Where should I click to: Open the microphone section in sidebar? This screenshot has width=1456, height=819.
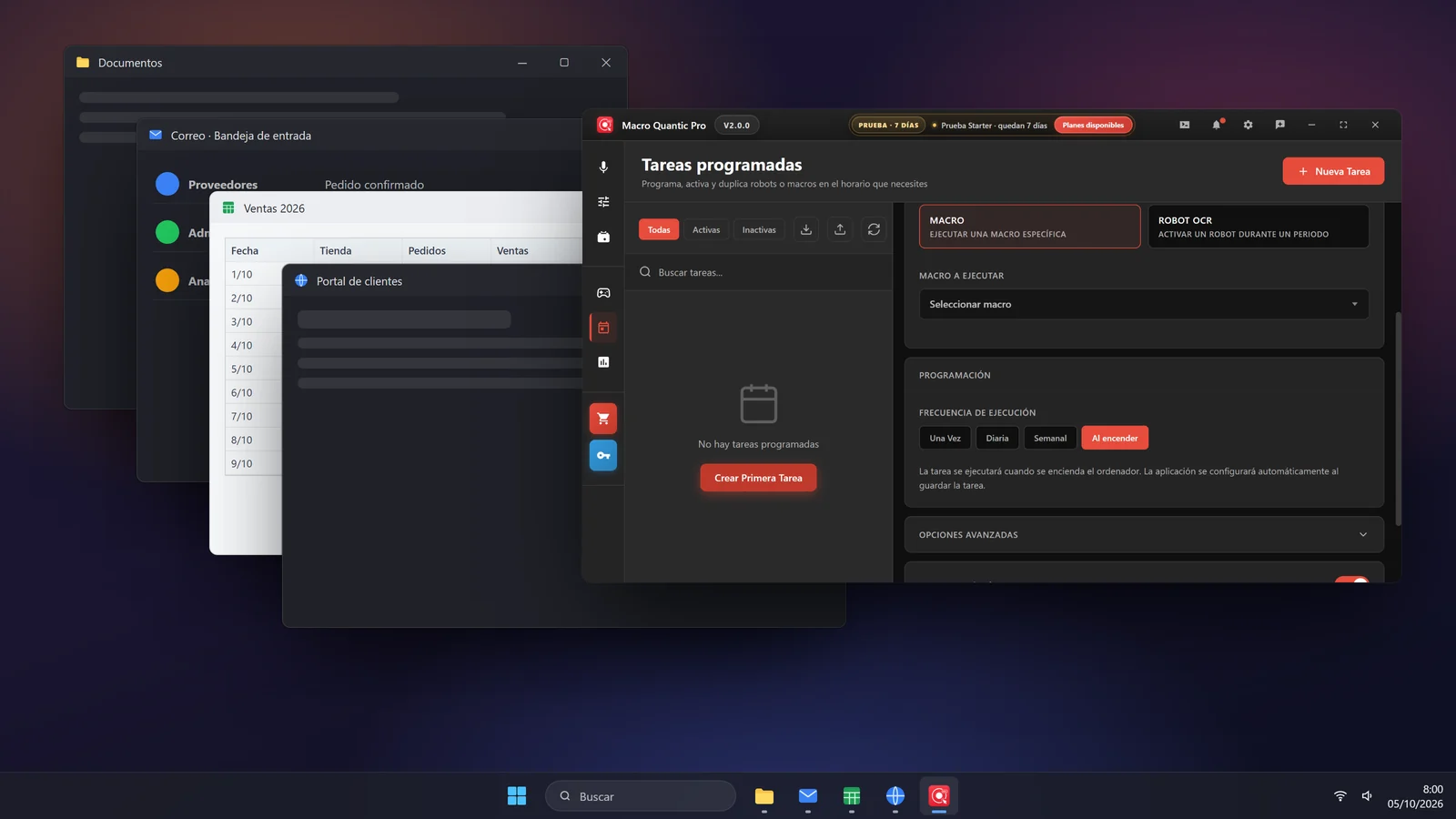(x=603, y=167)
